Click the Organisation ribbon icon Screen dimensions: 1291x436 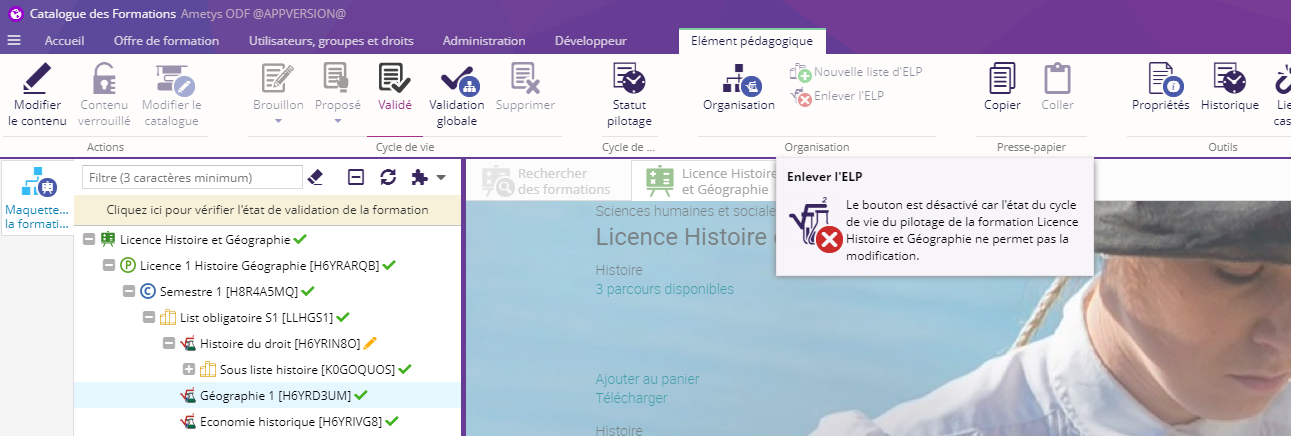(x=738, y=79)
